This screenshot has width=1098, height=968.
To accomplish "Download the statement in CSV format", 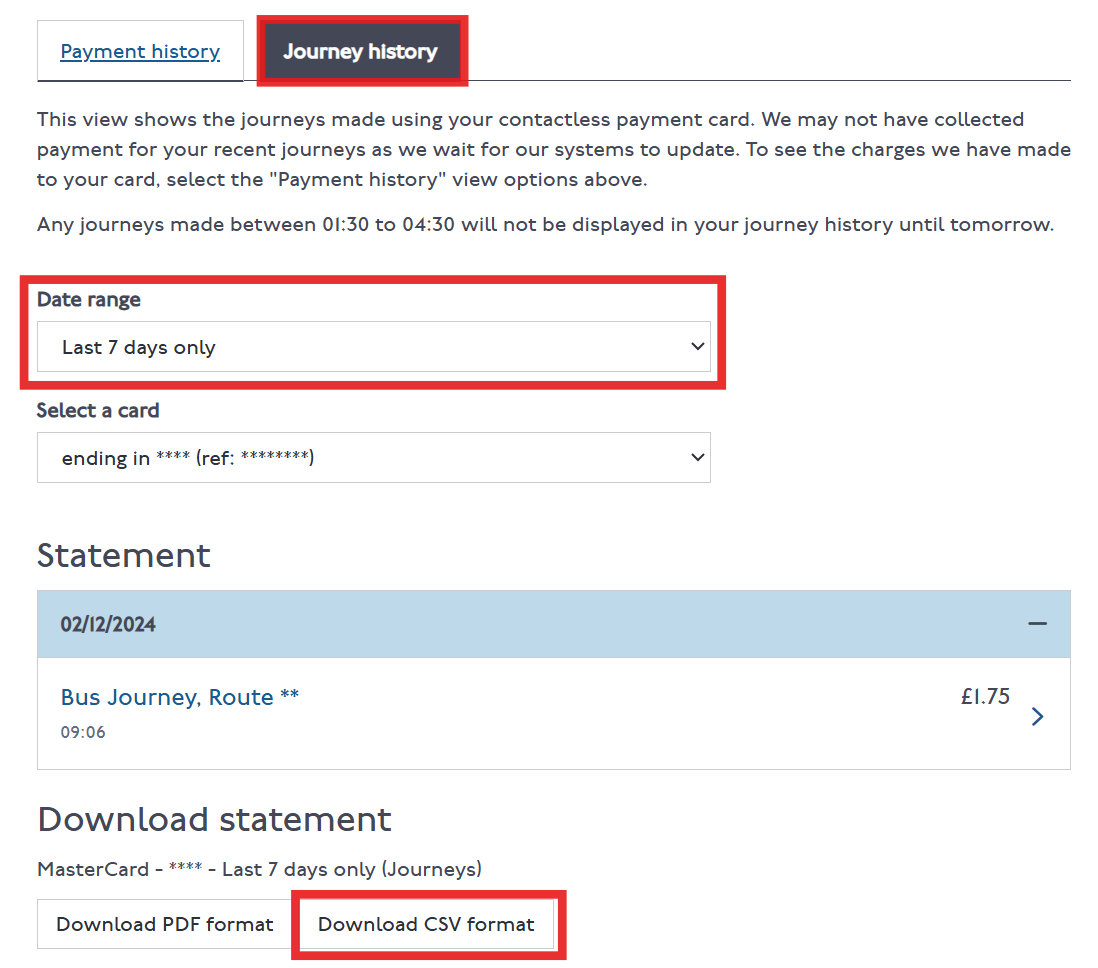I will 427,924.
